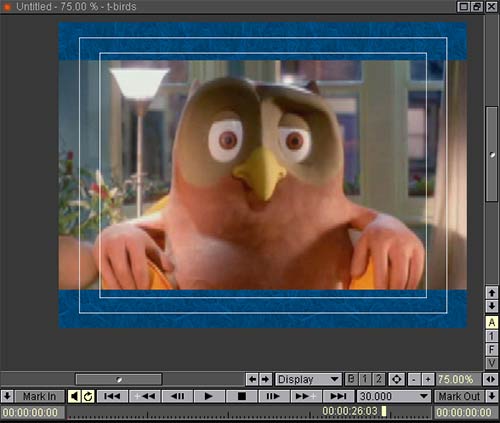This screenshot has height=423, width=500.
Task: Step forward one frame
Action: tap(273, 396)
